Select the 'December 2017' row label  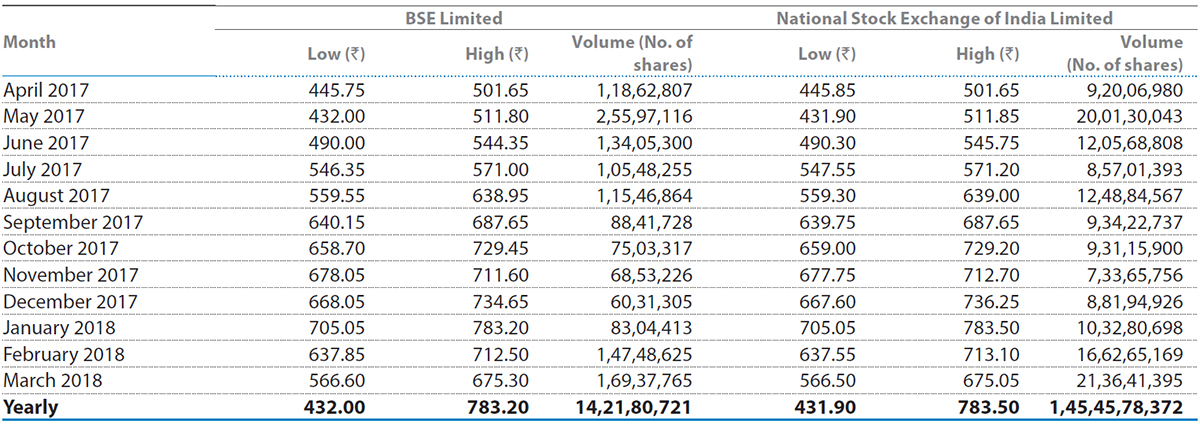(70, 301)
